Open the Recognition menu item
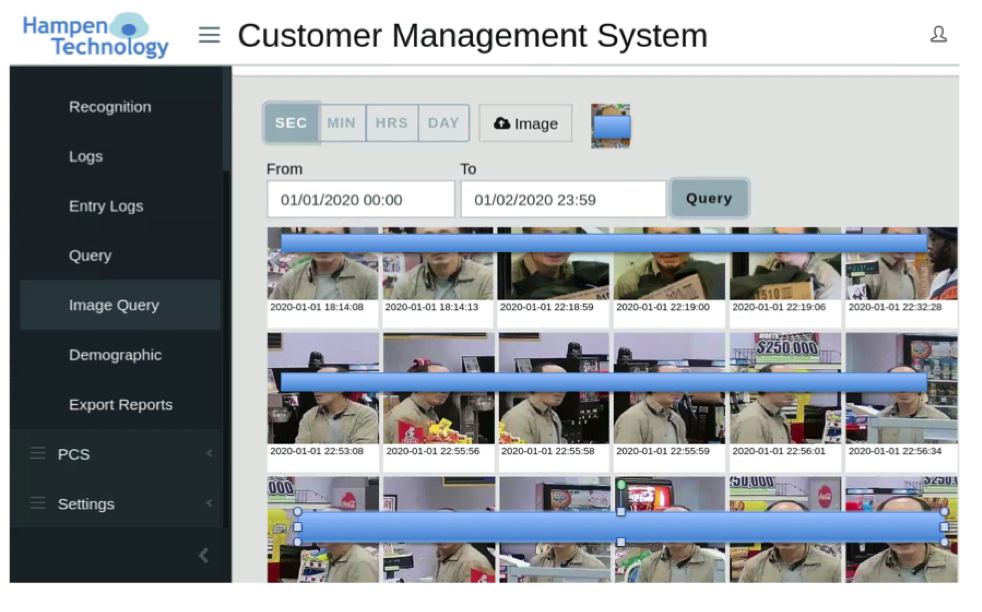Viewport: 982px width, 612px height. coord(110,107)
